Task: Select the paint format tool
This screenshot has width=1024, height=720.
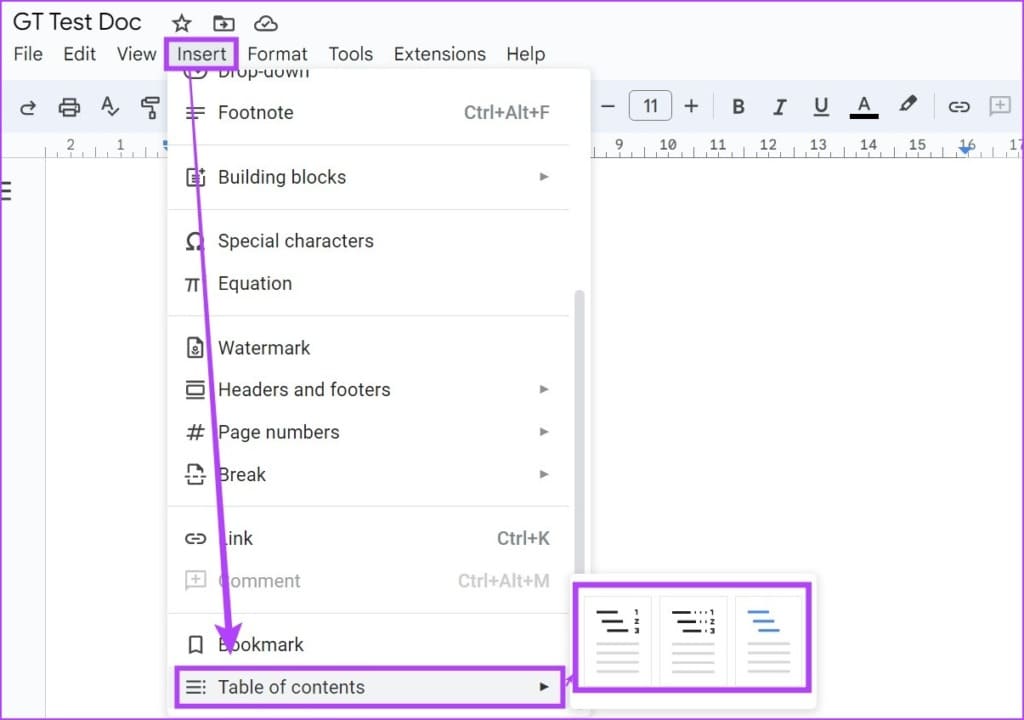Action: coord(150,107)
